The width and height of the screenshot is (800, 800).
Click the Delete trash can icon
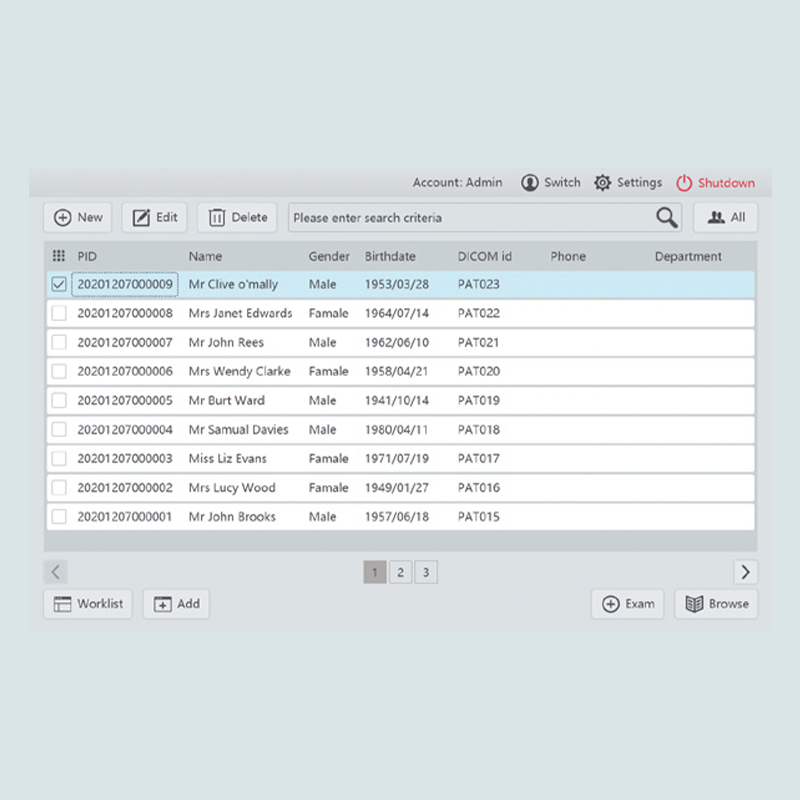coord(217,217)
